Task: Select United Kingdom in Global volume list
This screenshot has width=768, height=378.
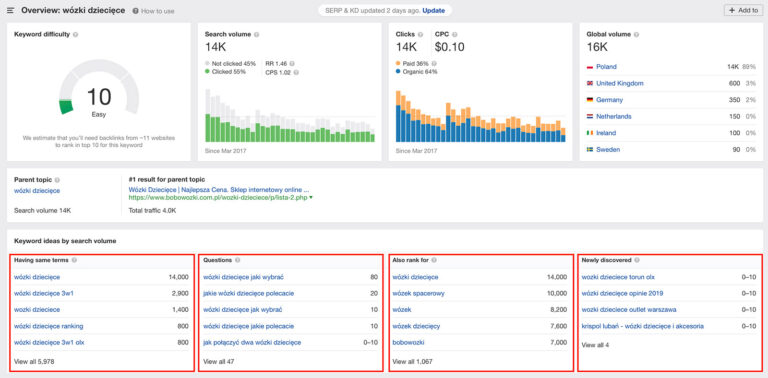Action: point(620,84)
